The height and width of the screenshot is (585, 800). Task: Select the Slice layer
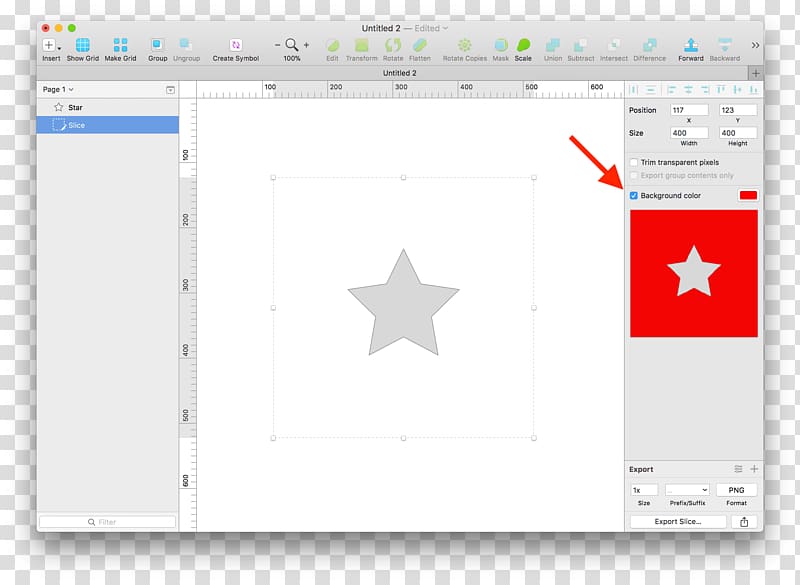108,125
